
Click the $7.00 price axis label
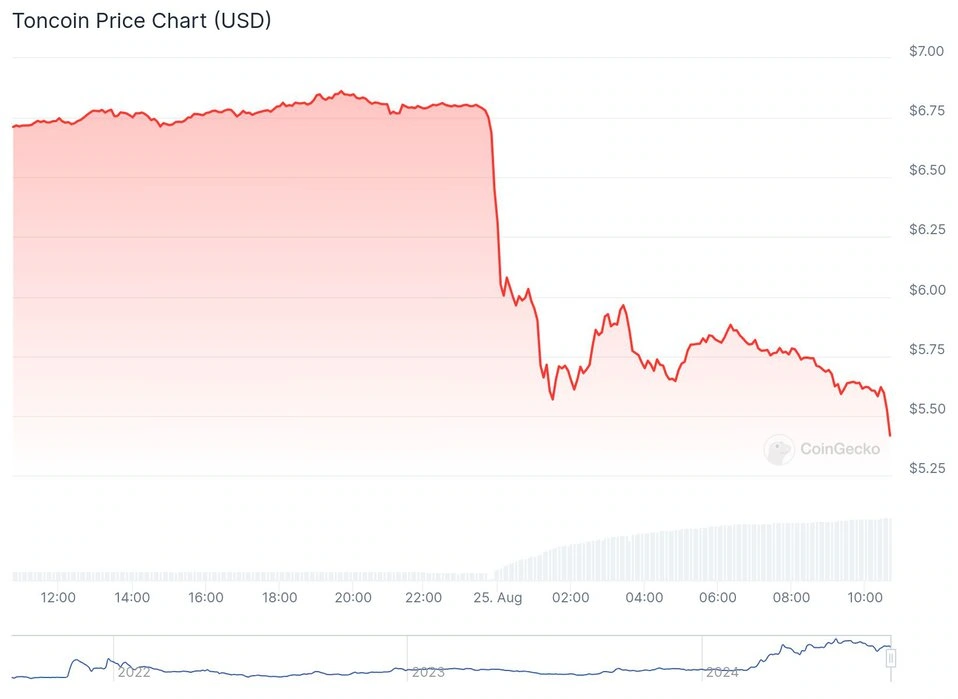(925, 51)
